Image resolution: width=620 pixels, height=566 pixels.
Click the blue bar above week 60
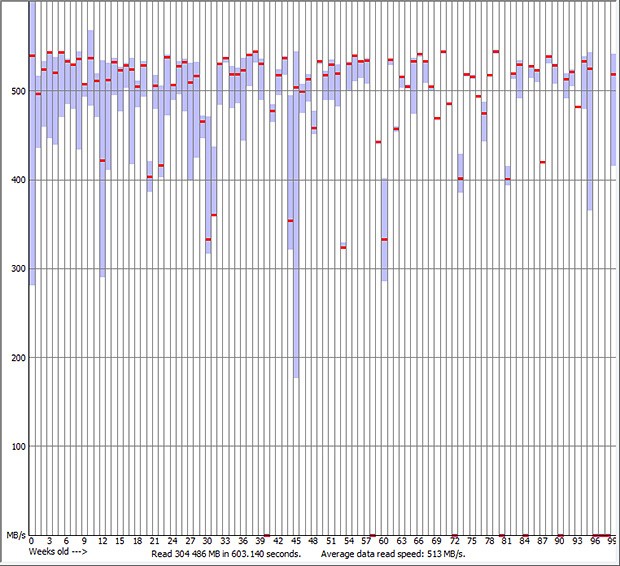[384, 230]
